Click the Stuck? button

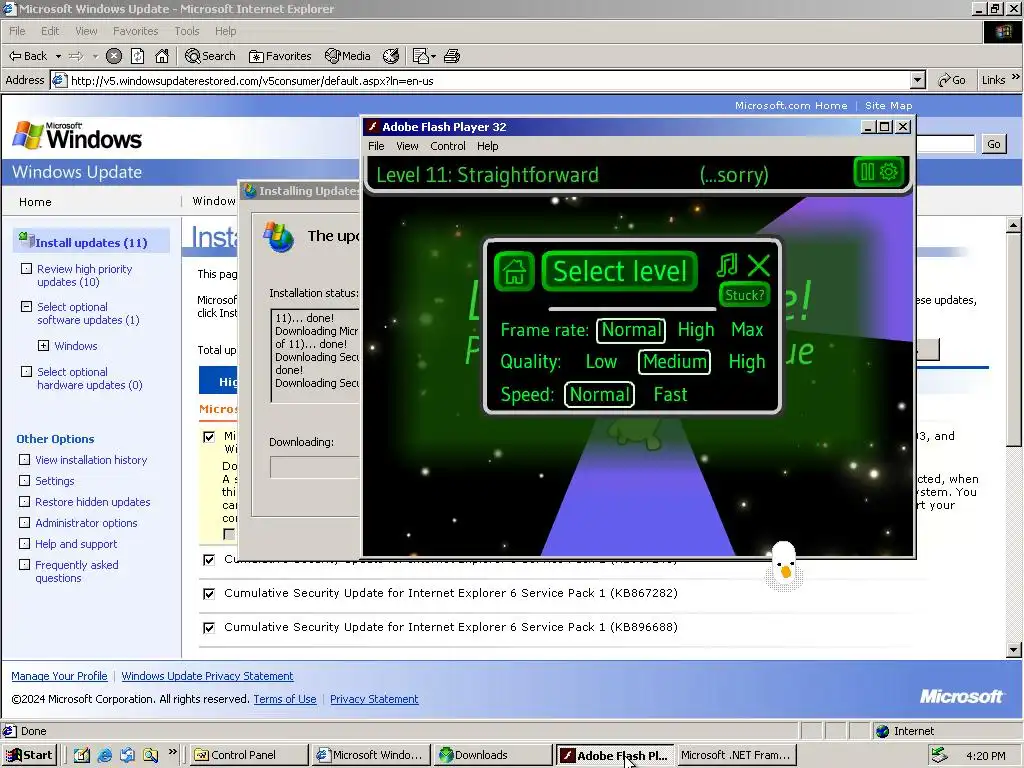744,295
